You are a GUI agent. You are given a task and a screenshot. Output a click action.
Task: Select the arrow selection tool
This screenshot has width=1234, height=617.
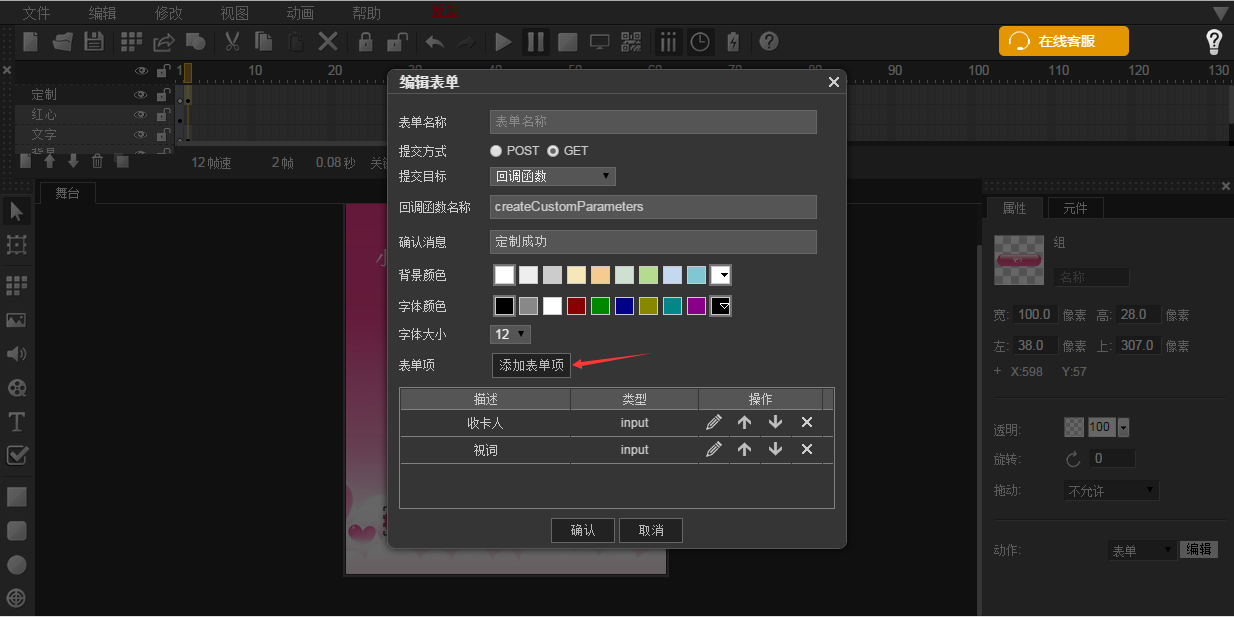[16, 211]
